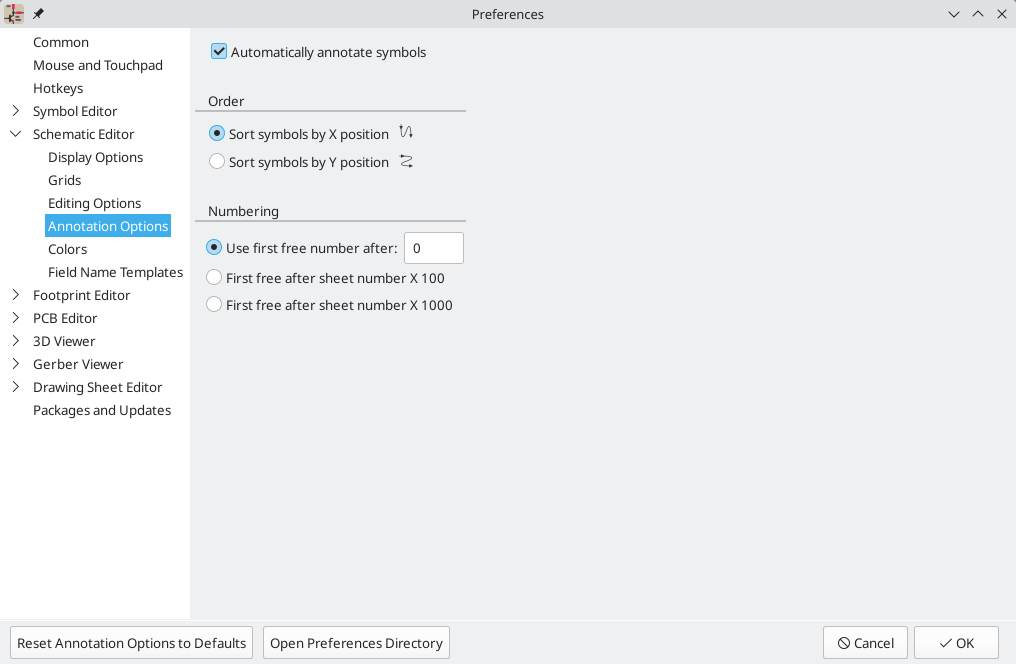
Task: Confirm with the OK button
Action: 956,643
